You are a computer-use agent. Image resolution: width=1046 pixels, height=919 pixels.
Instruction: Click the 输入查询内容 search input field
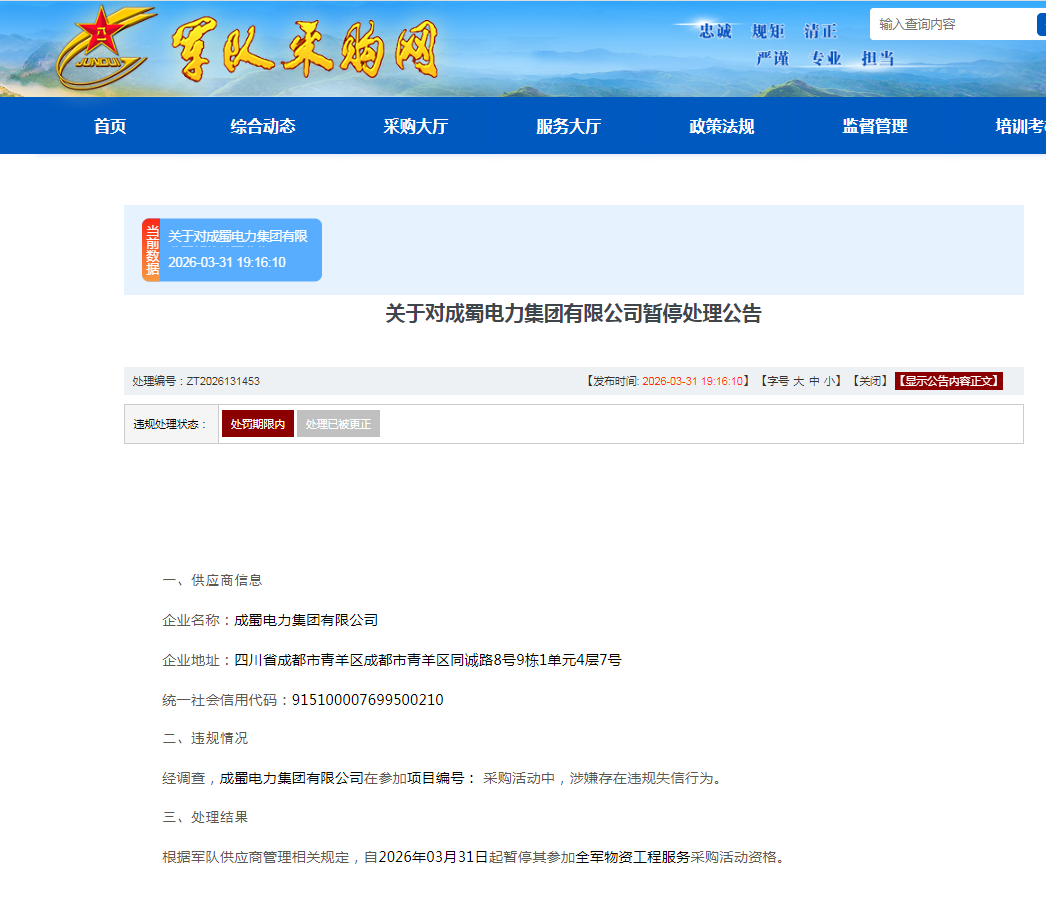950,24
